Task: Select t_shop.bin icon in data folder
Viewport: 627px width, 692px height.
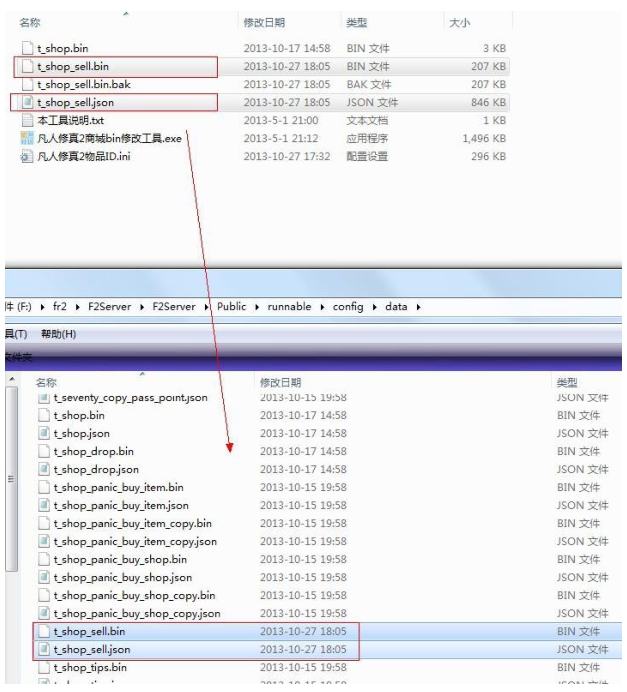Action: (x=44, y=415)
